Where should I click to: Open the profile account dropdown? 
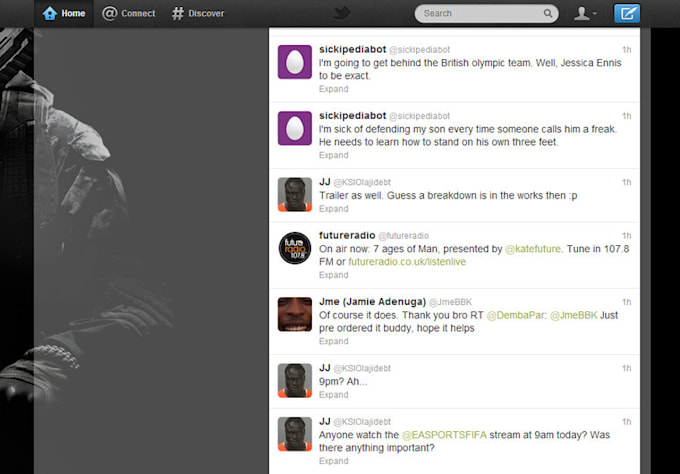(x=585, y=13)
